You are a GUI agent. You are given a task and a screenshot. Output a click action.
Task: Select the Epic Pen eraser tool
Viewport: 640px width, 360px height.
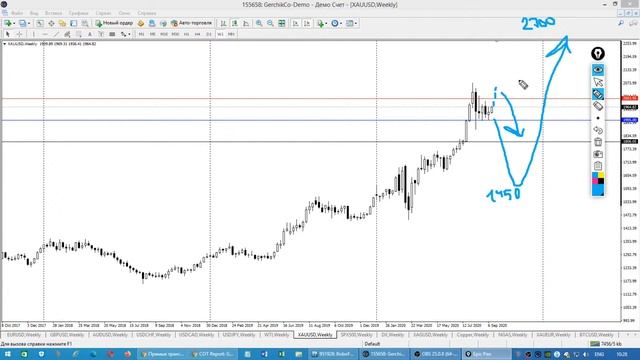point(598,106)
